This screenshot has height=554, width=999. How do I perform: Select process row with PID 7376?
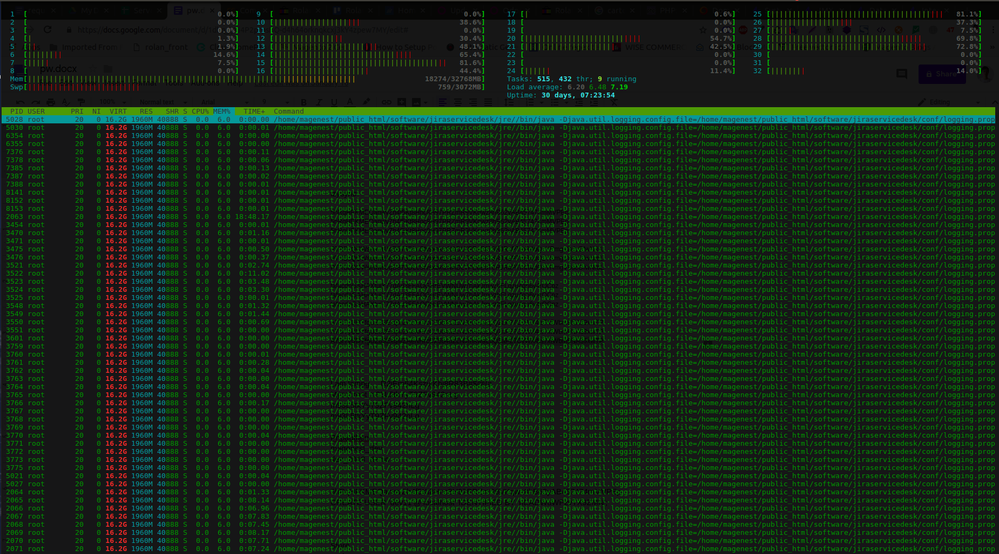tap(498, 152)
